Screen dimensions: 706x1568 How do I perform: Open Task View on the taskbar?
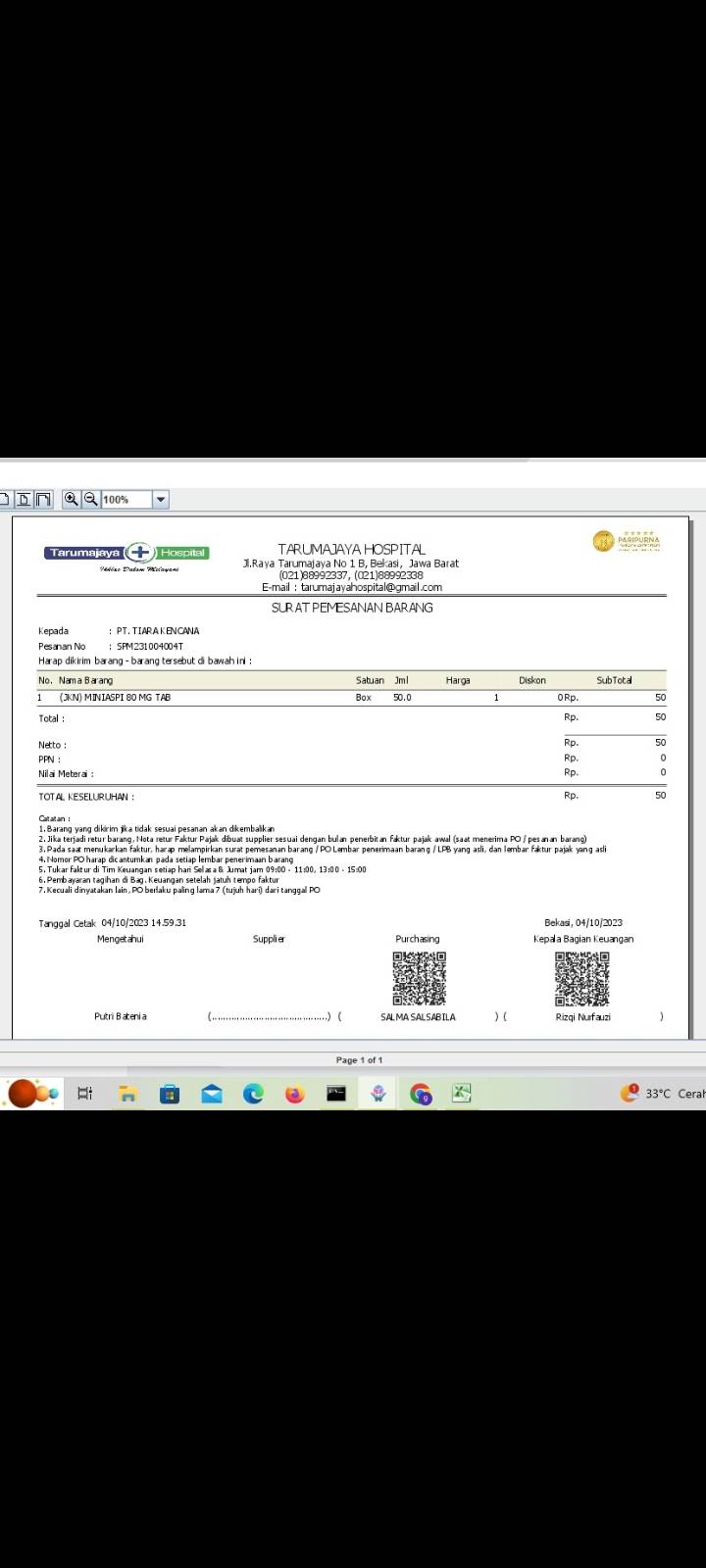[x=85, y=1094]
